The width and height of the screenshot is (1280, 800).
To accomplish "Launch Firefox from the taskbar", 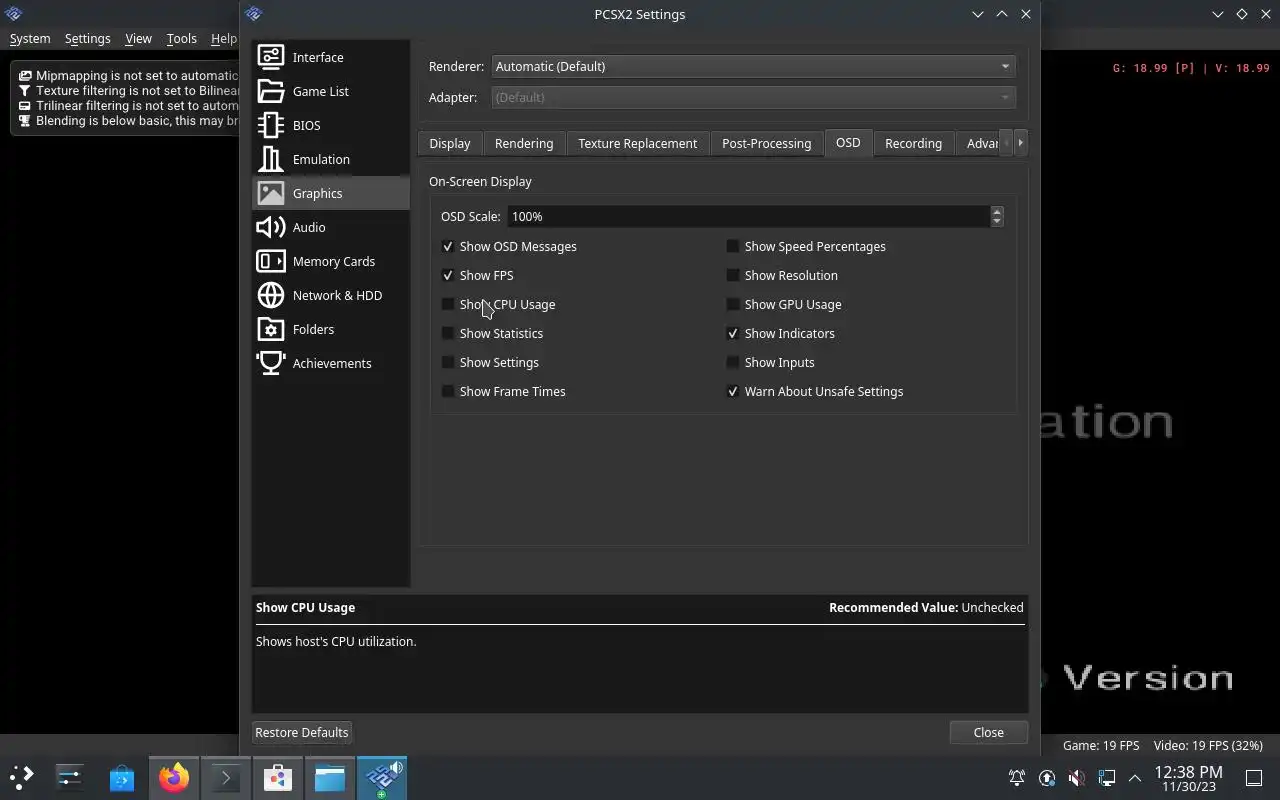I will 174,777.
